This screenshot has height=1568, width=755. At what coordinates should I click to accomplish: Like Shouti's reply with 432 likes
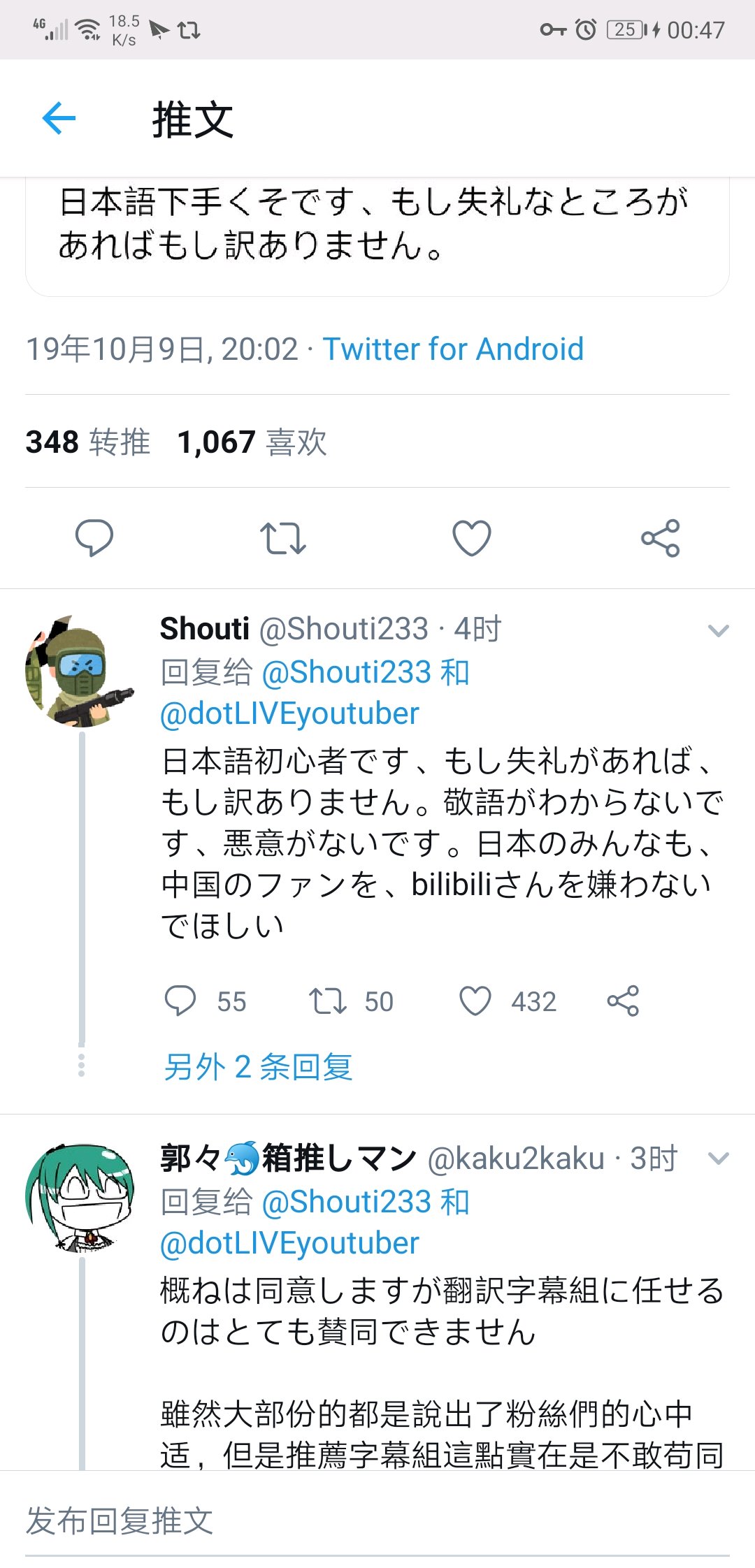(x=475, y=1001)
